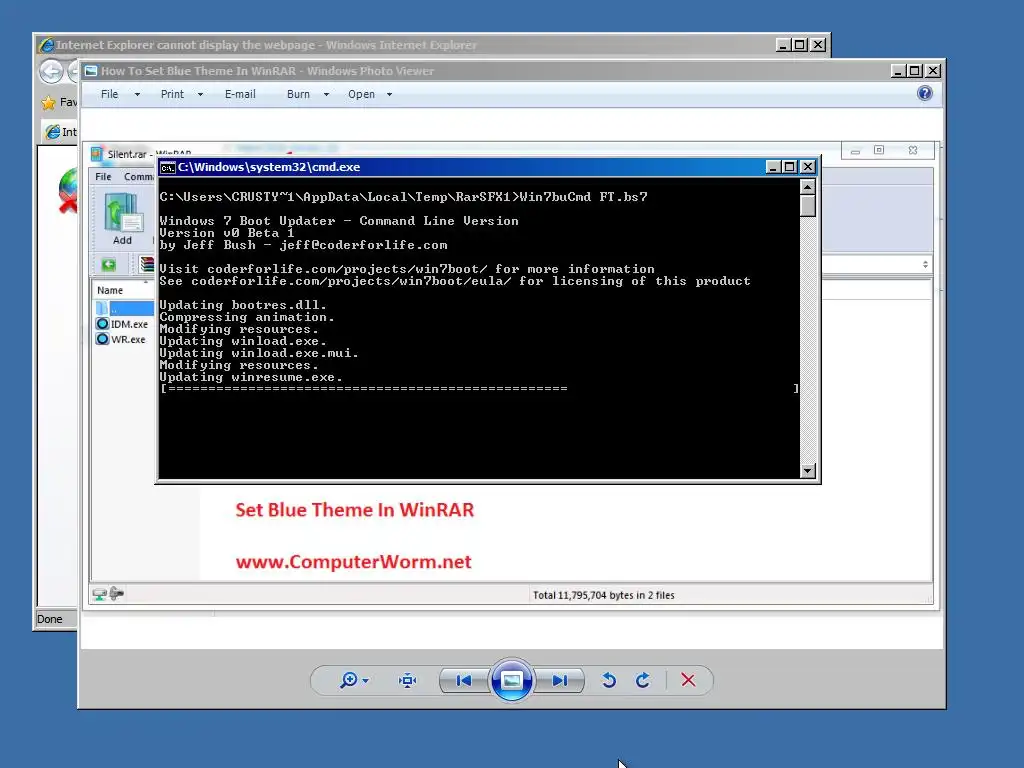Expand zoom slider dropdown arrow
The image size is (1024, 768).
366,680
